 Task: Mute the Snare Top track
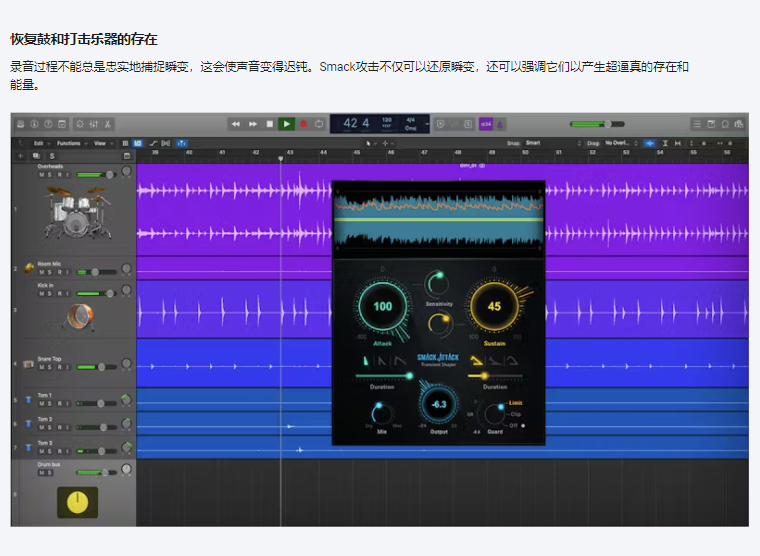click(x=42, y=367)
